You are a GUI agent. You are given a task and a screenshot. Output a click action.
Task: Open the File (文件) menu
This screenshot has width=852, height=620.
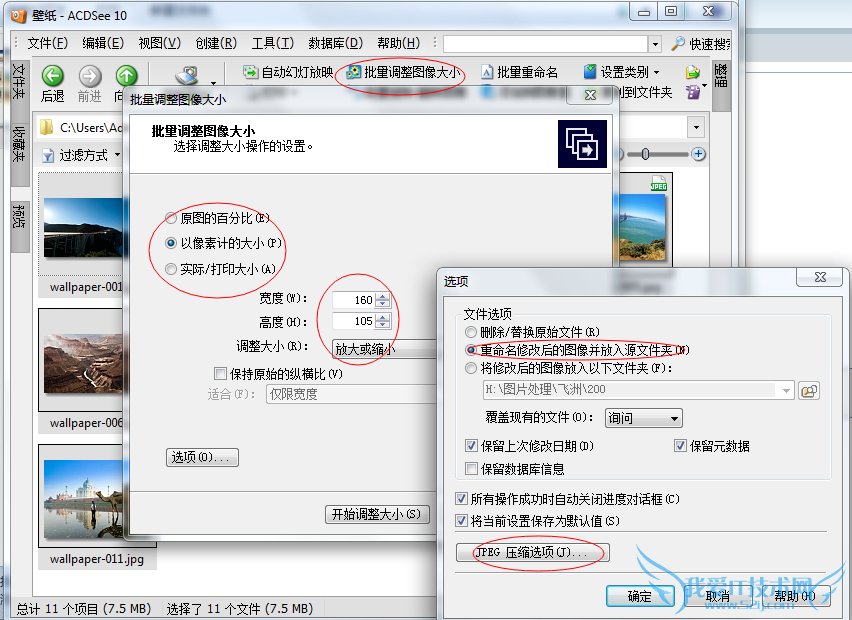[47, 43]
